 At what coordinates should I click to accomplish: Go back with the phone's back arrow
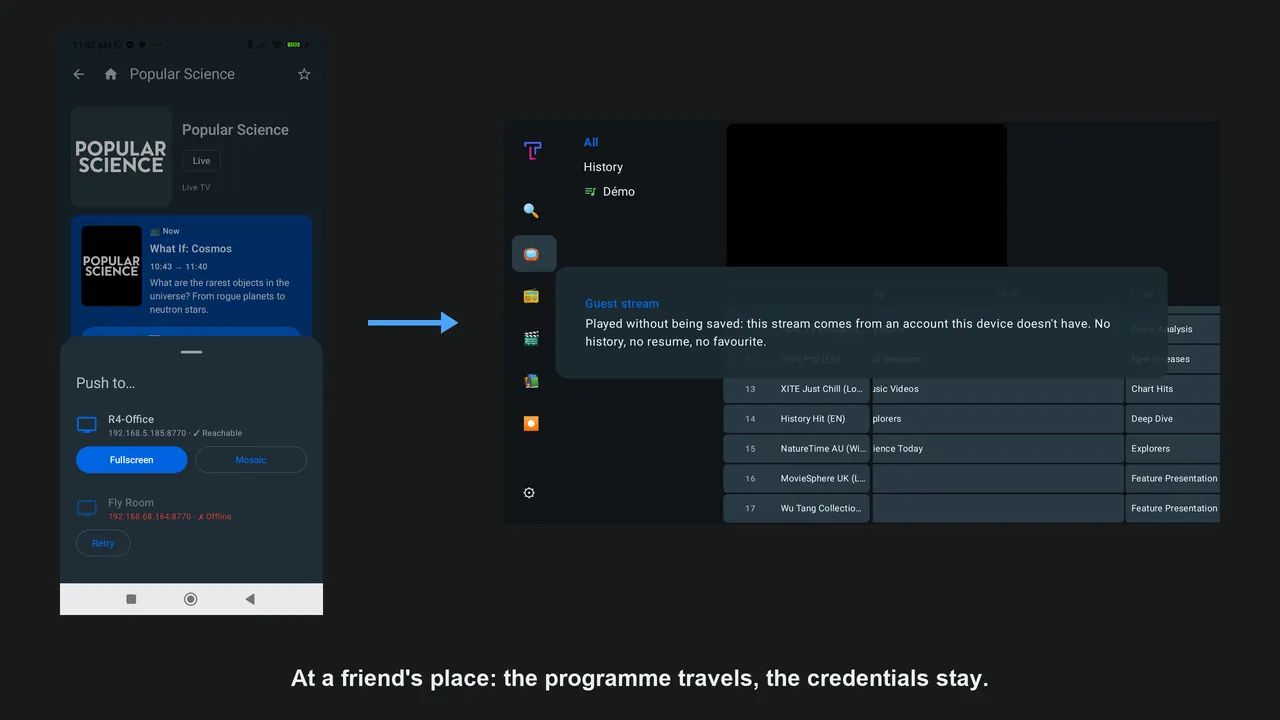(x=79, y=74)
